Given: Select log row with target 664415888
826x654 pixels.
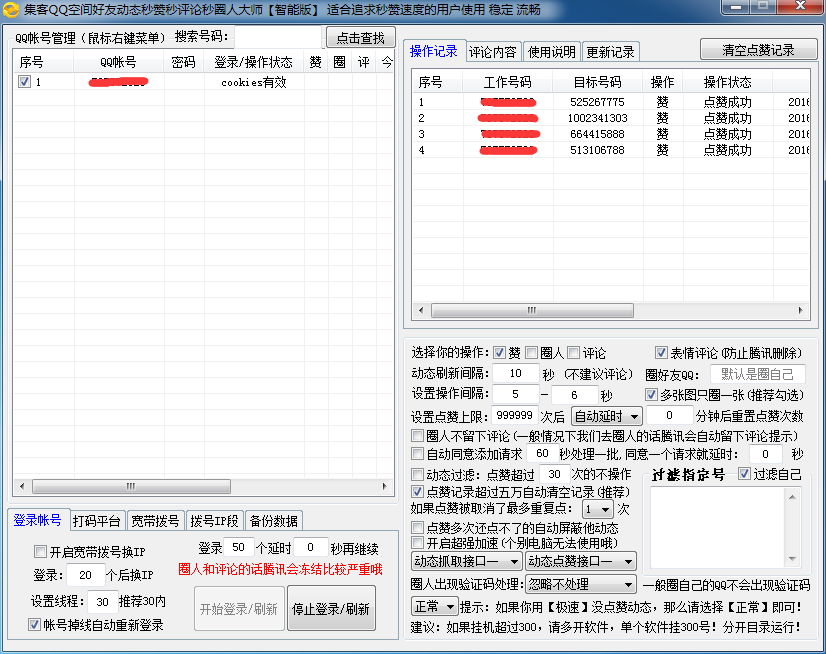Looking at the screenshot, I should pyautogui.click(x=611, y=134).
